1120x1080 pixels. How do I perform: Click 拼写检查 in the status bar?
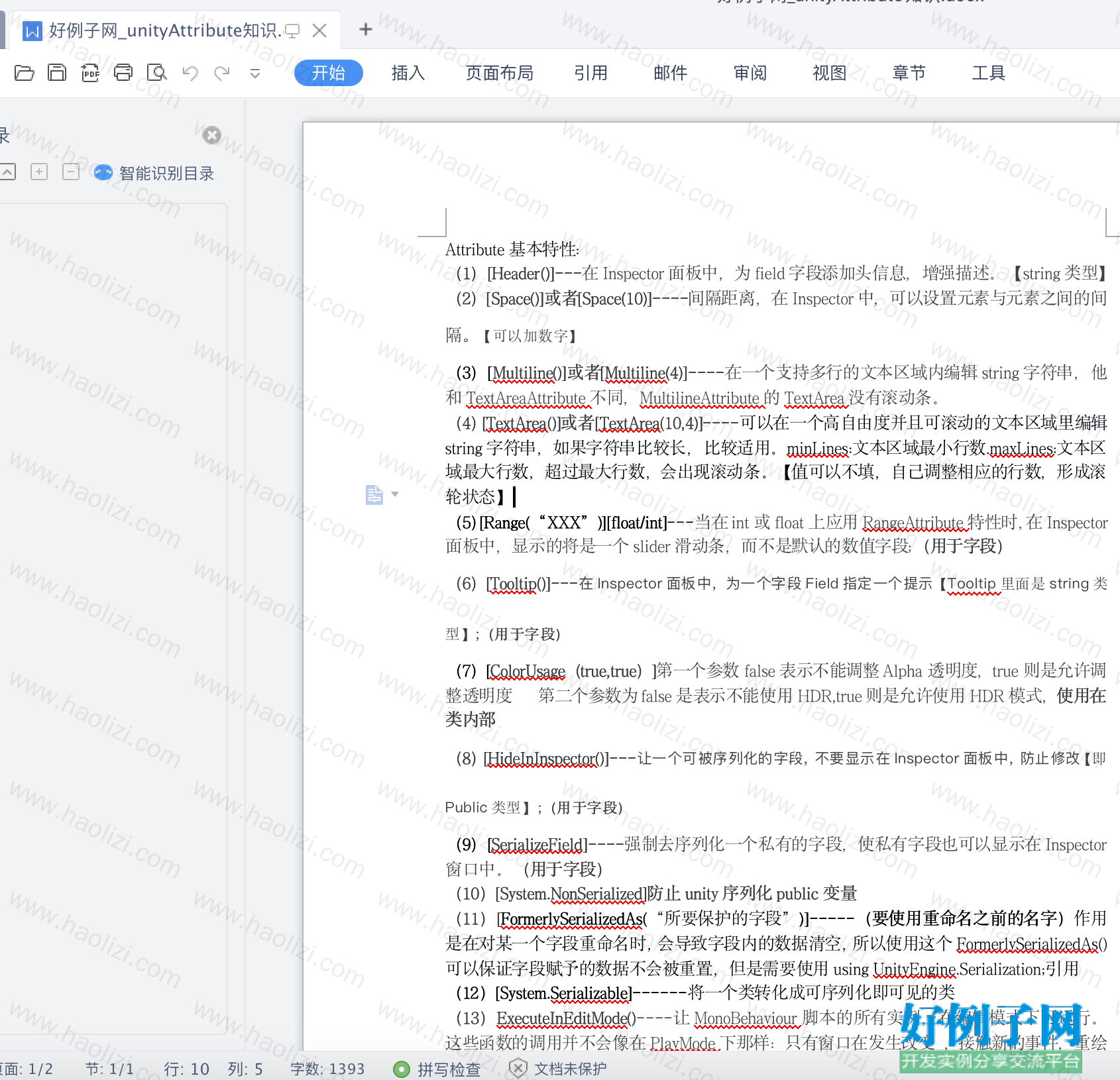[x=437, y=1069]
